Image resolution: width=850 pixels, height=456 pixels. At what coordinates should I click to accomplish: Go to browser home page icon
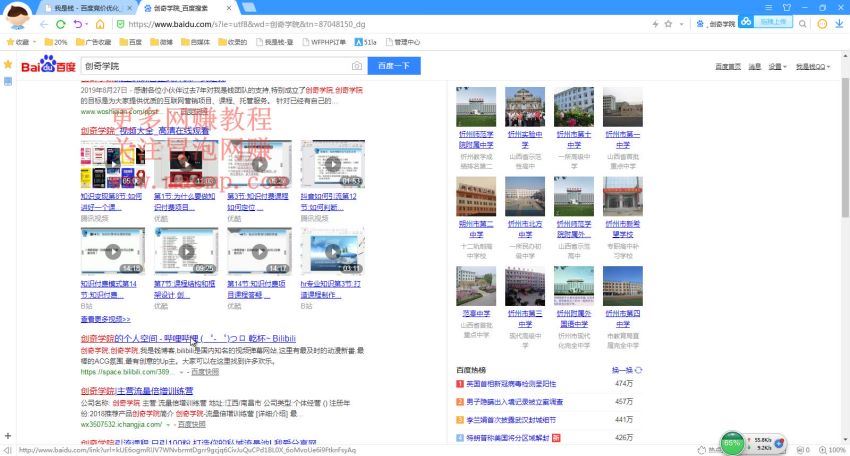[100, 24]
